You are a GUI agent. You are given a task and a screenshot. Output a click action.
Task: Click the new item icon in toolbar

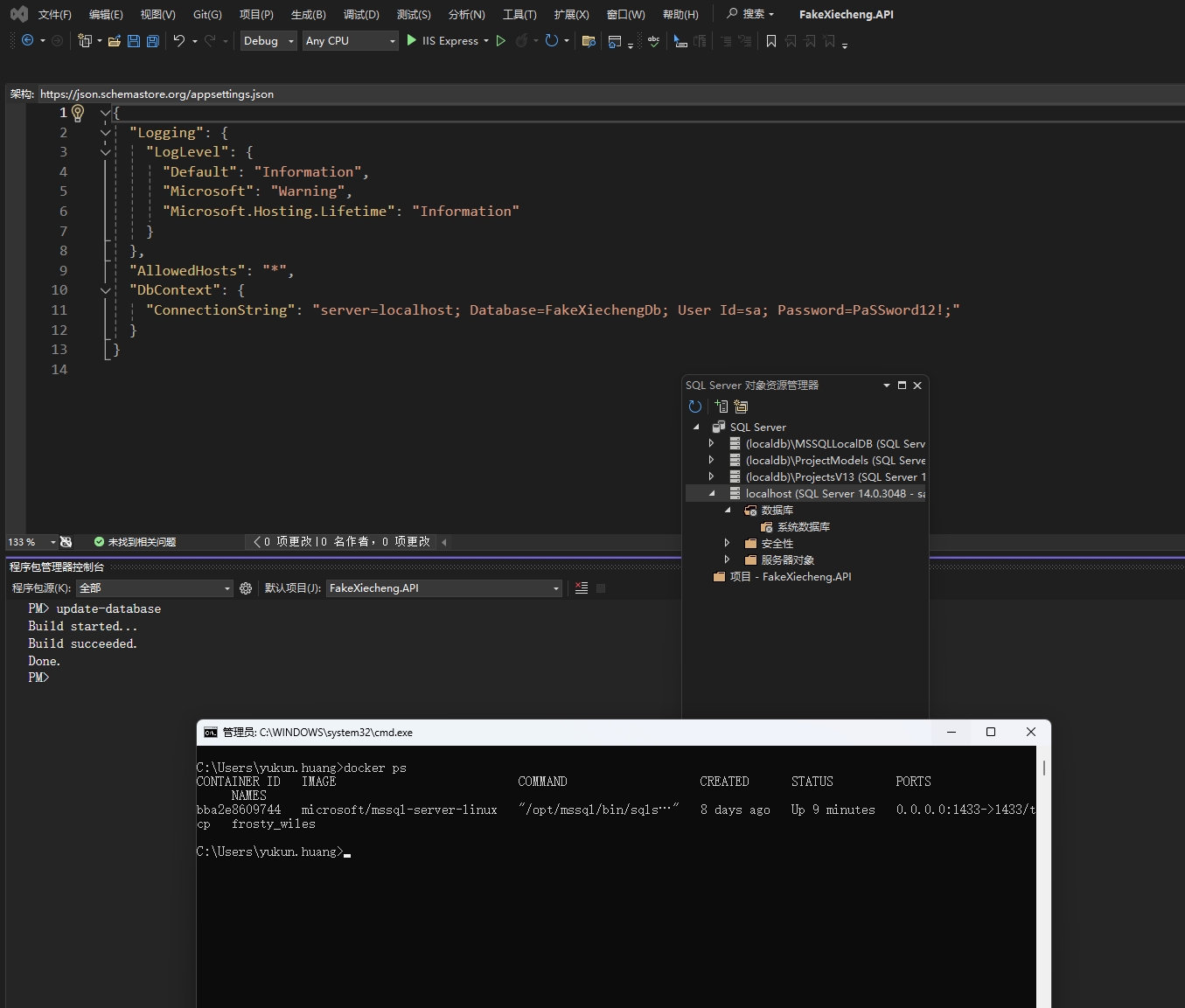coord(85,40)
